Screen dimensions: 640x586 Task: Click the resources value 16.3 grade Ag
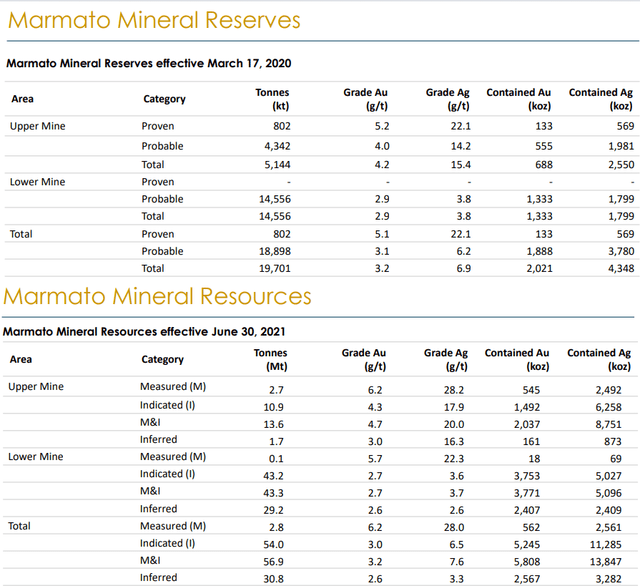454,442
